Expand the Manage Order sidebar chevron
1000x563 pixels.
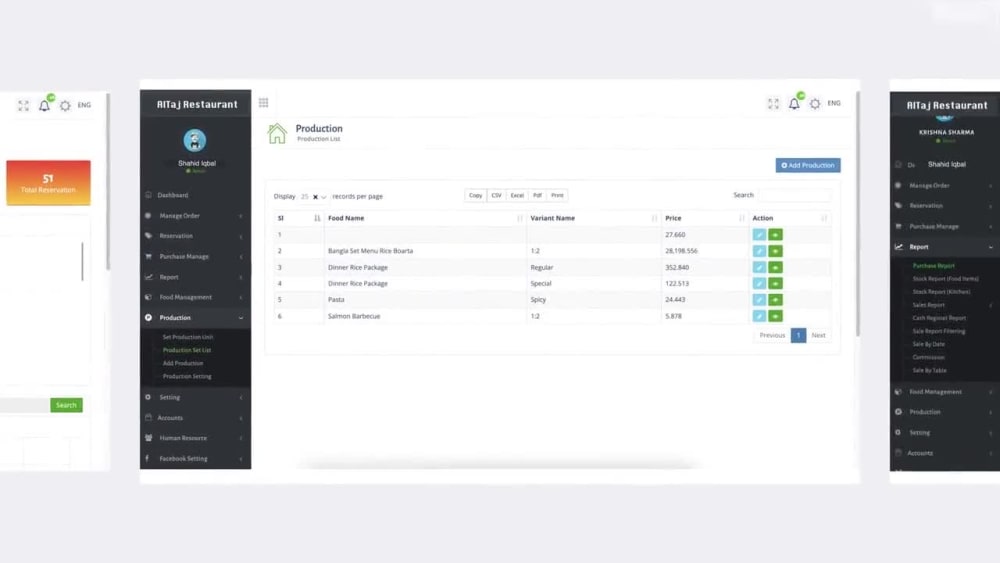click(x=241, y=216)
